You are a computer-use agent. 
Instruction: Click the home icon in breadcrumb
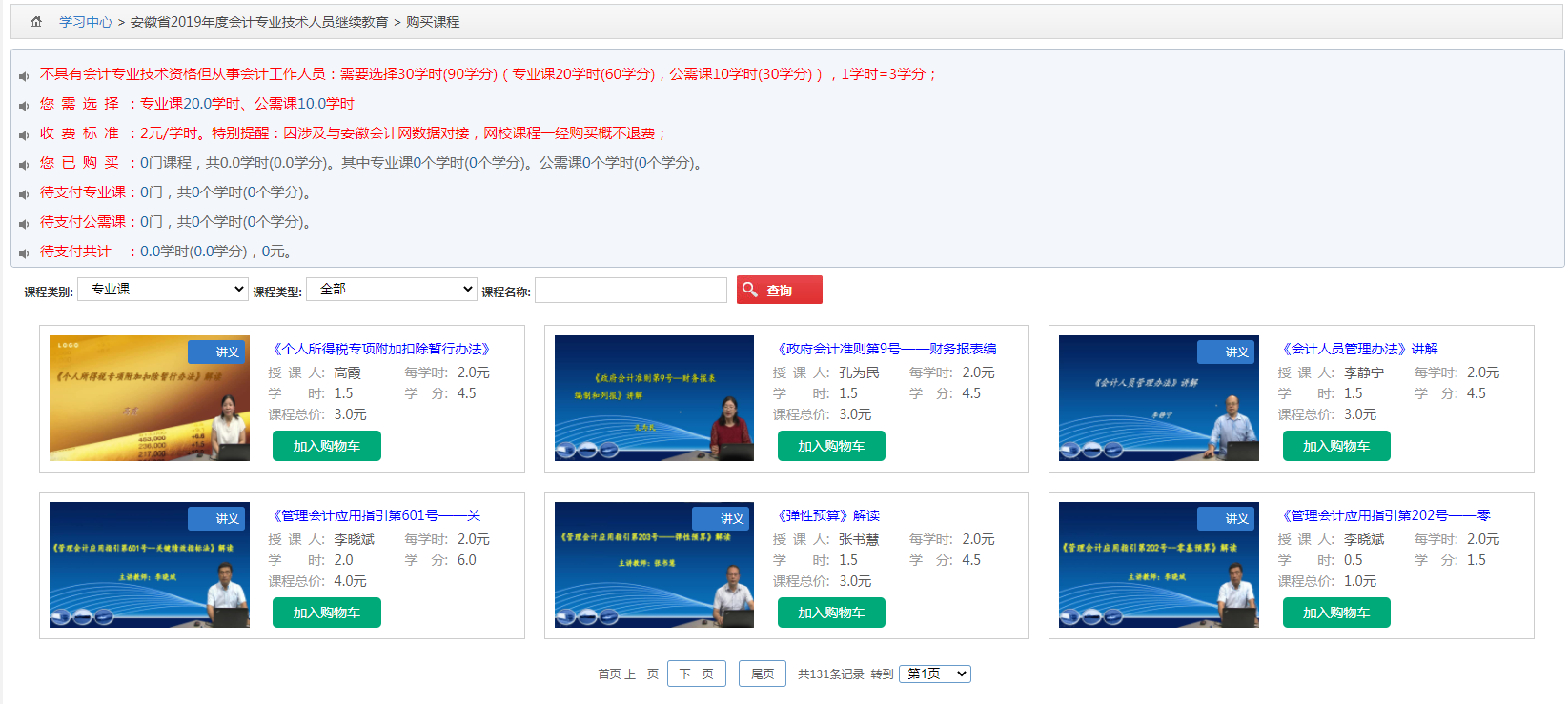pyautogui.click(x=36, y=22)
